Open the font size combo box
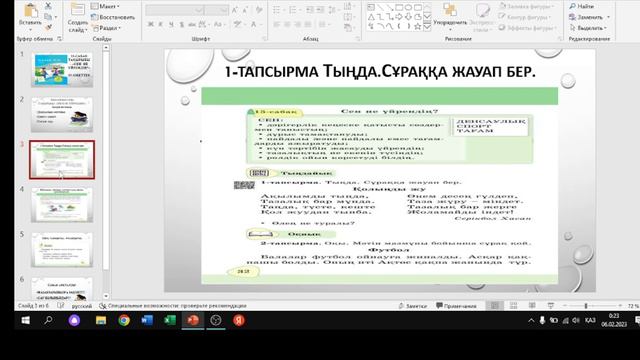 pos(216,10)
